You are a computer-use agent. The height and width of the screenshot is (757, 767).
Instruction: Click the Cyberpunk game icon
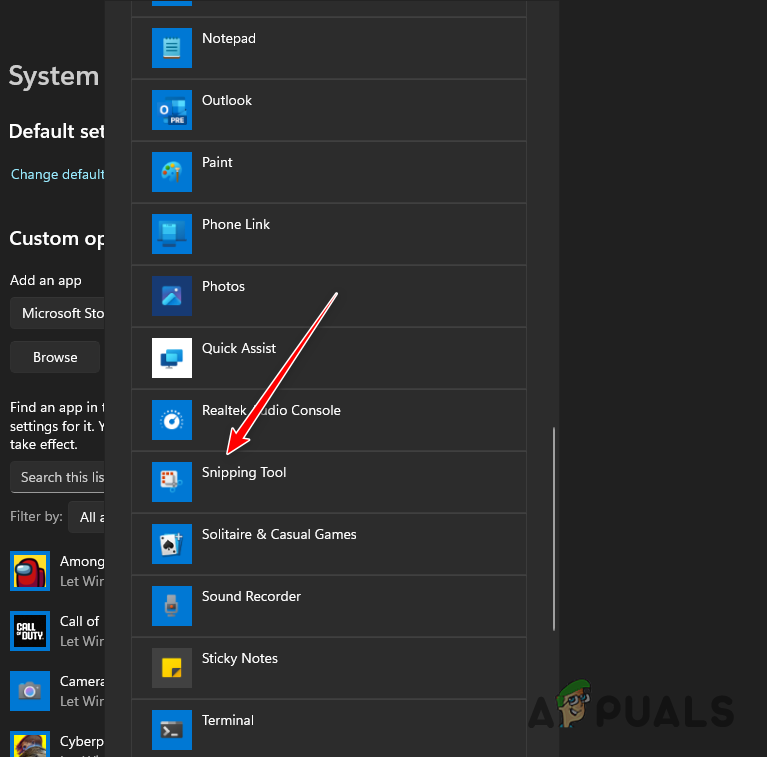coord(30,744)
